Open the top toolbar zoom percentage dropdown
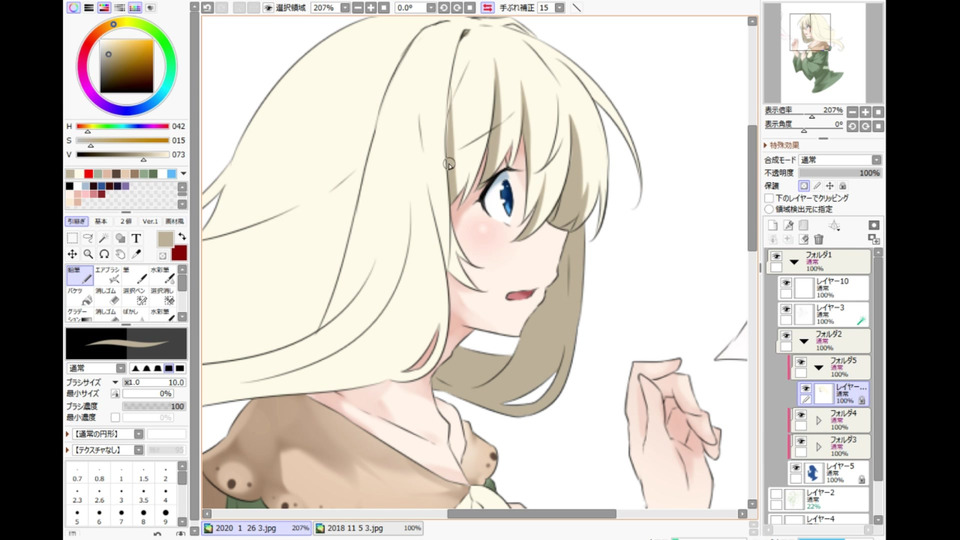This screenshot has width=960, height=540. 345,8
